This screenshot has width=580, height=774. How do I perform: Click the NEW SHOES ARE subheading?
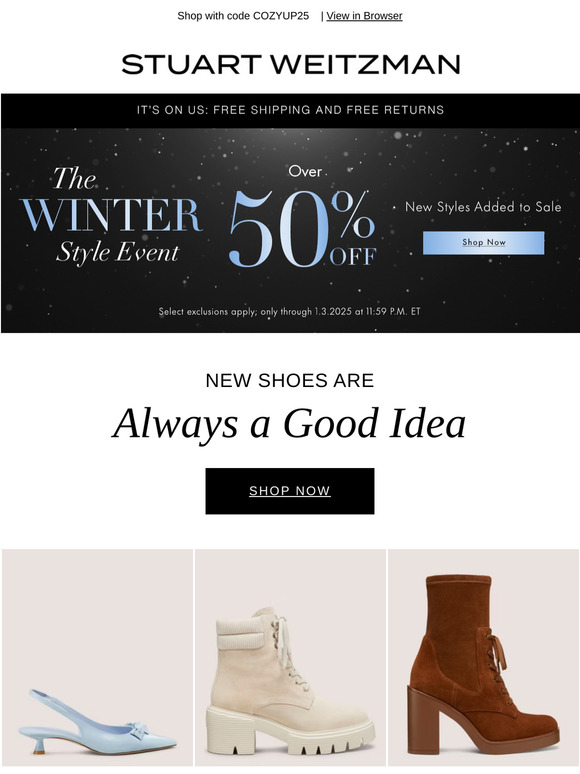coord(290,381)
